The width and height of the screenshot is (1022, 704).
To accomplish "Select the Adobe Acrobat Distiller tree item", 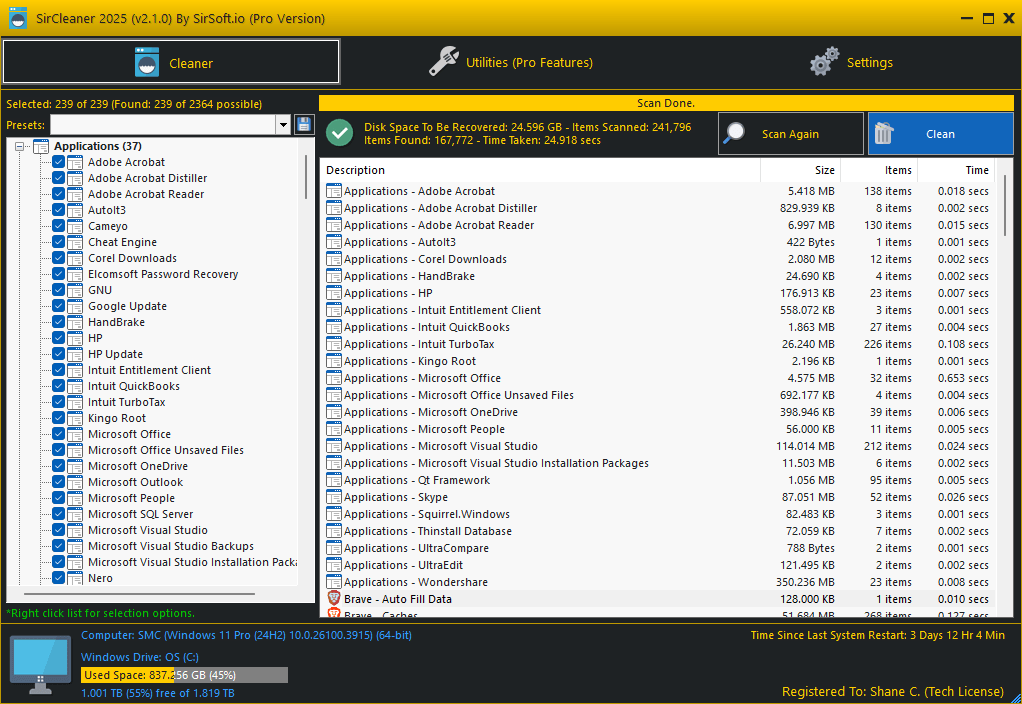I will pos(147,178).
